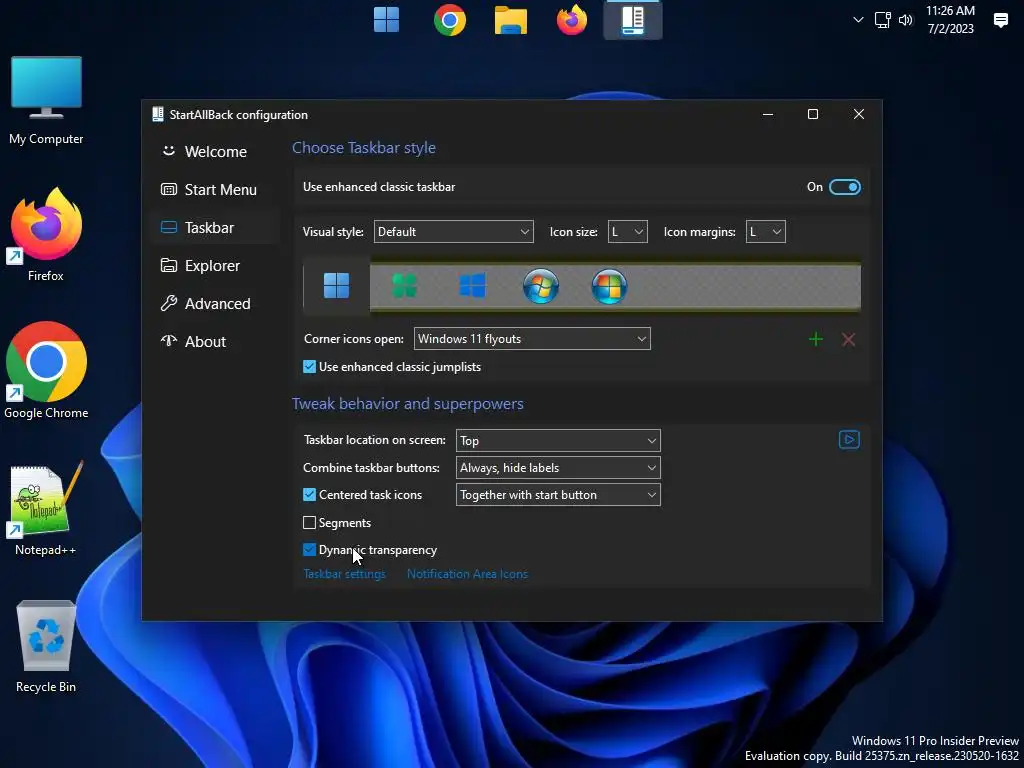Open the network tray icon
The height and width of the screenshot is (768, 1024).
click(883, 20)
